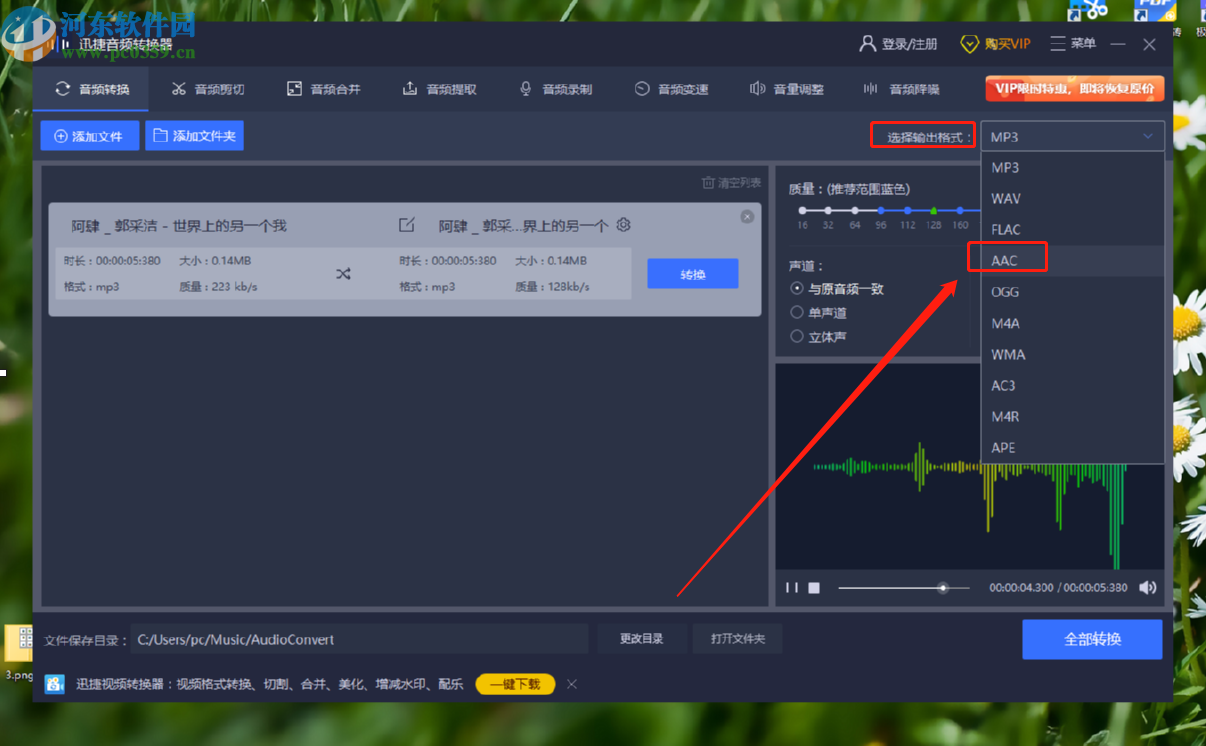Choose AAC from the format list
Viewport: 1206px width, 746px height.
pyautogui.click(x=1007, y=260)
